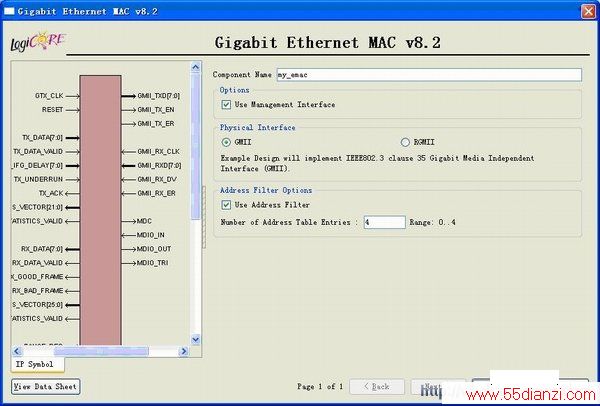The image size is (600, 406).
Task: Click the GMII_RX_CLK port label
Action: (158, 152)
